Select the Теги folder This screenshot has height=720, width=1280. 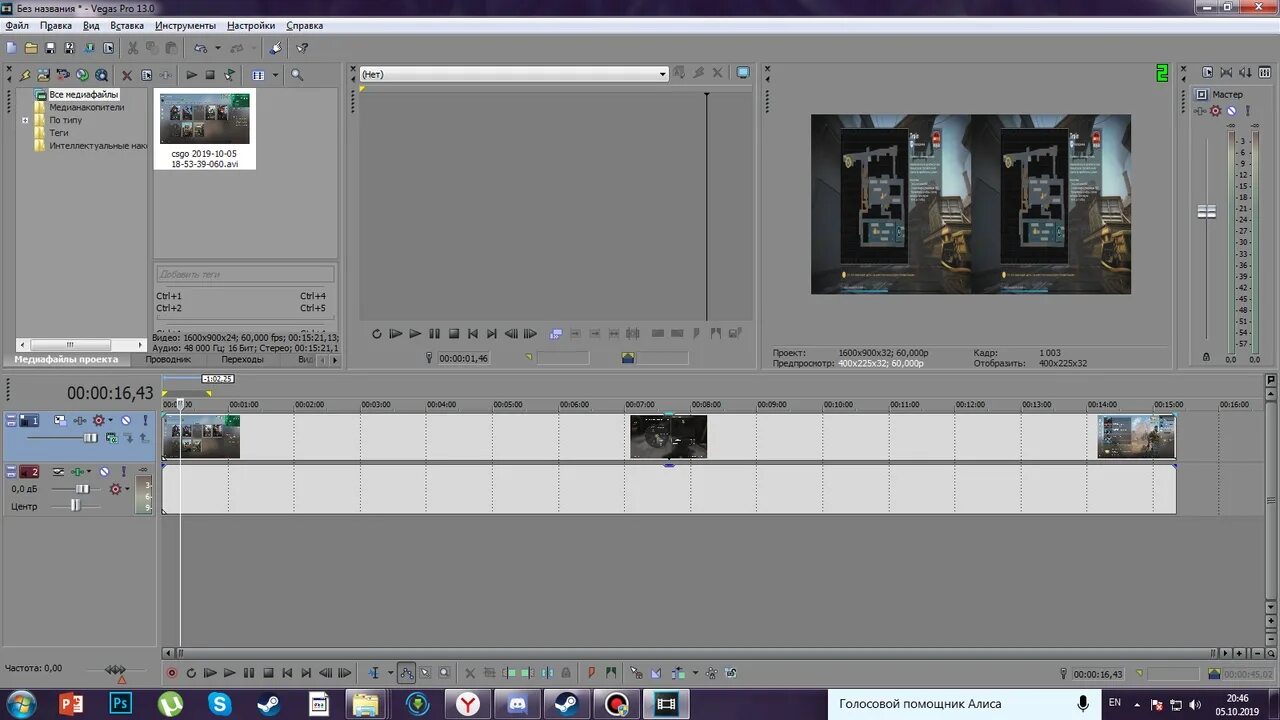pos(58,133)
